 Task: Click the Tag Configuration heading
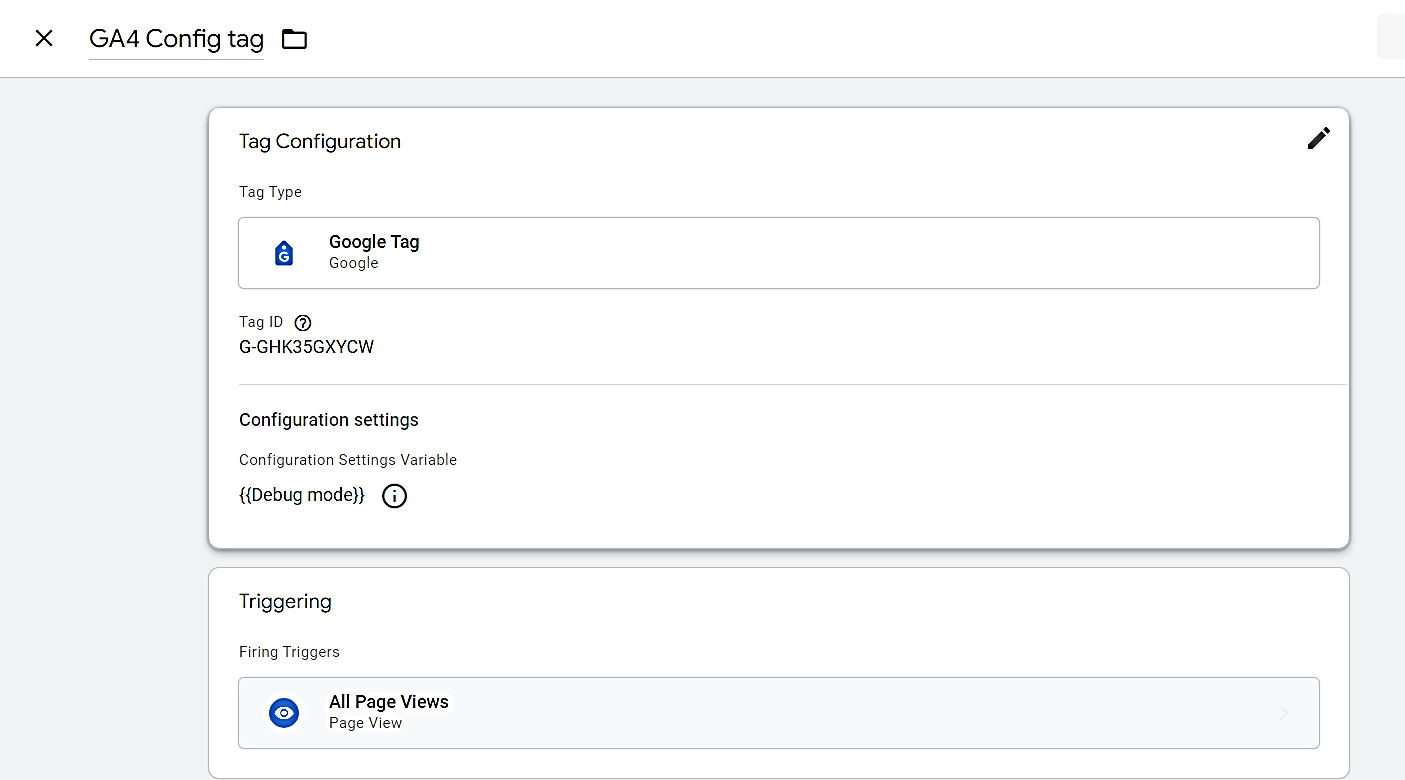click(x=320, y=141)
